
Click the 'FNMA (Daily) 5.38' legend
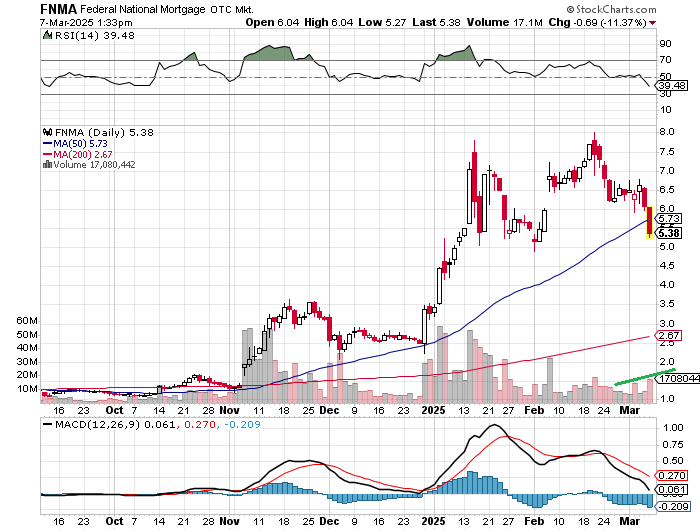click(x=104, y=133)
